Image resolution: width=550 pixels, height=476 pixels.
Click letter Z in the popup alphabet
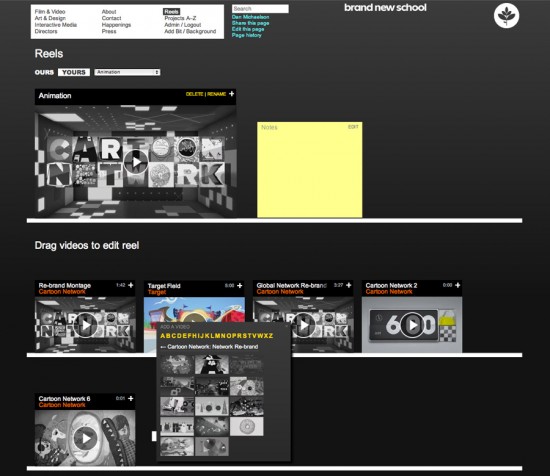pyautogui.click(x=271, y=336)
